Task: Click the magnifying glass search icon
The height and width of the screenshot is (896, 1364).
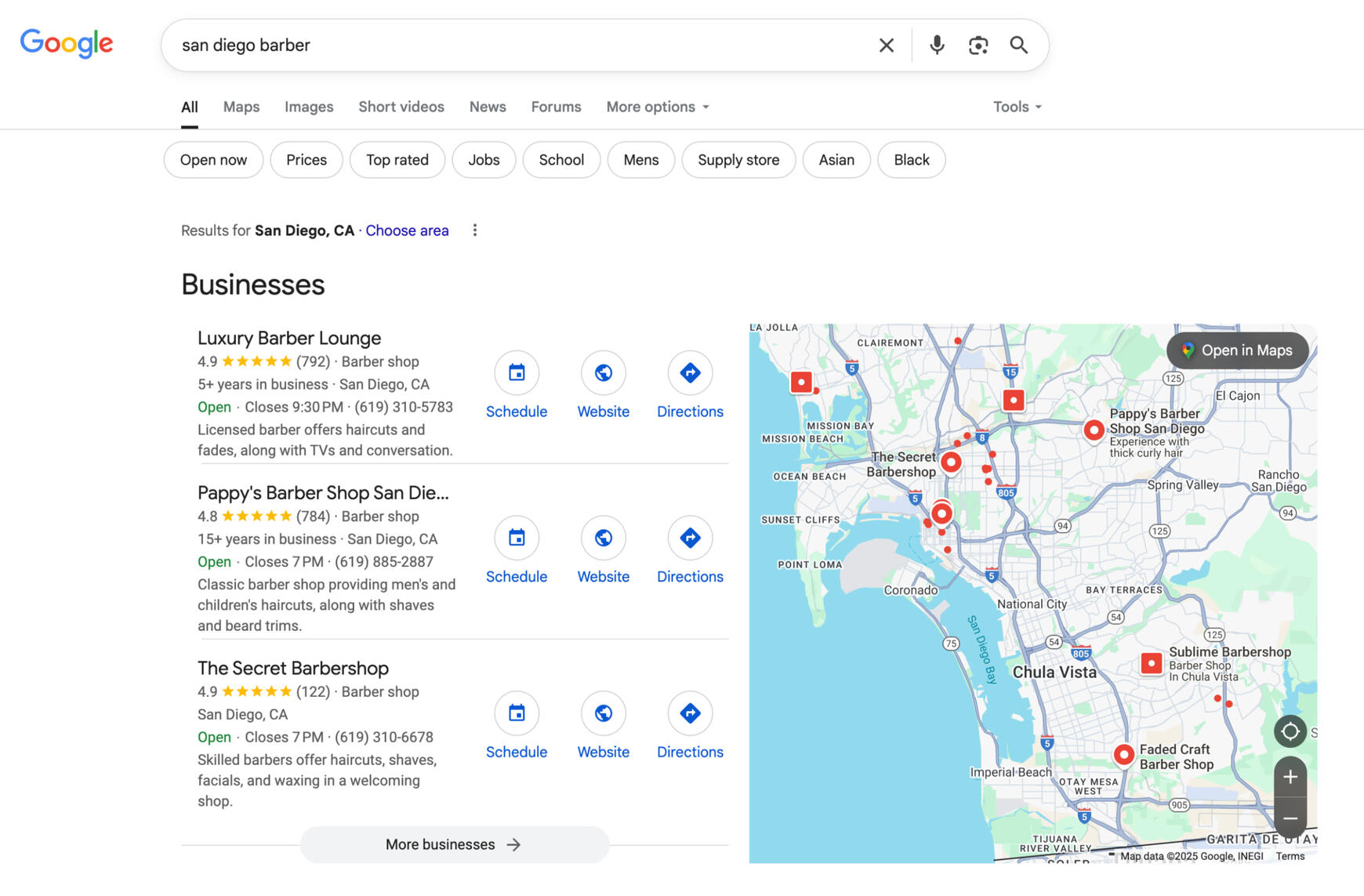Action: pyautogui.click(x=1018, y=45)
